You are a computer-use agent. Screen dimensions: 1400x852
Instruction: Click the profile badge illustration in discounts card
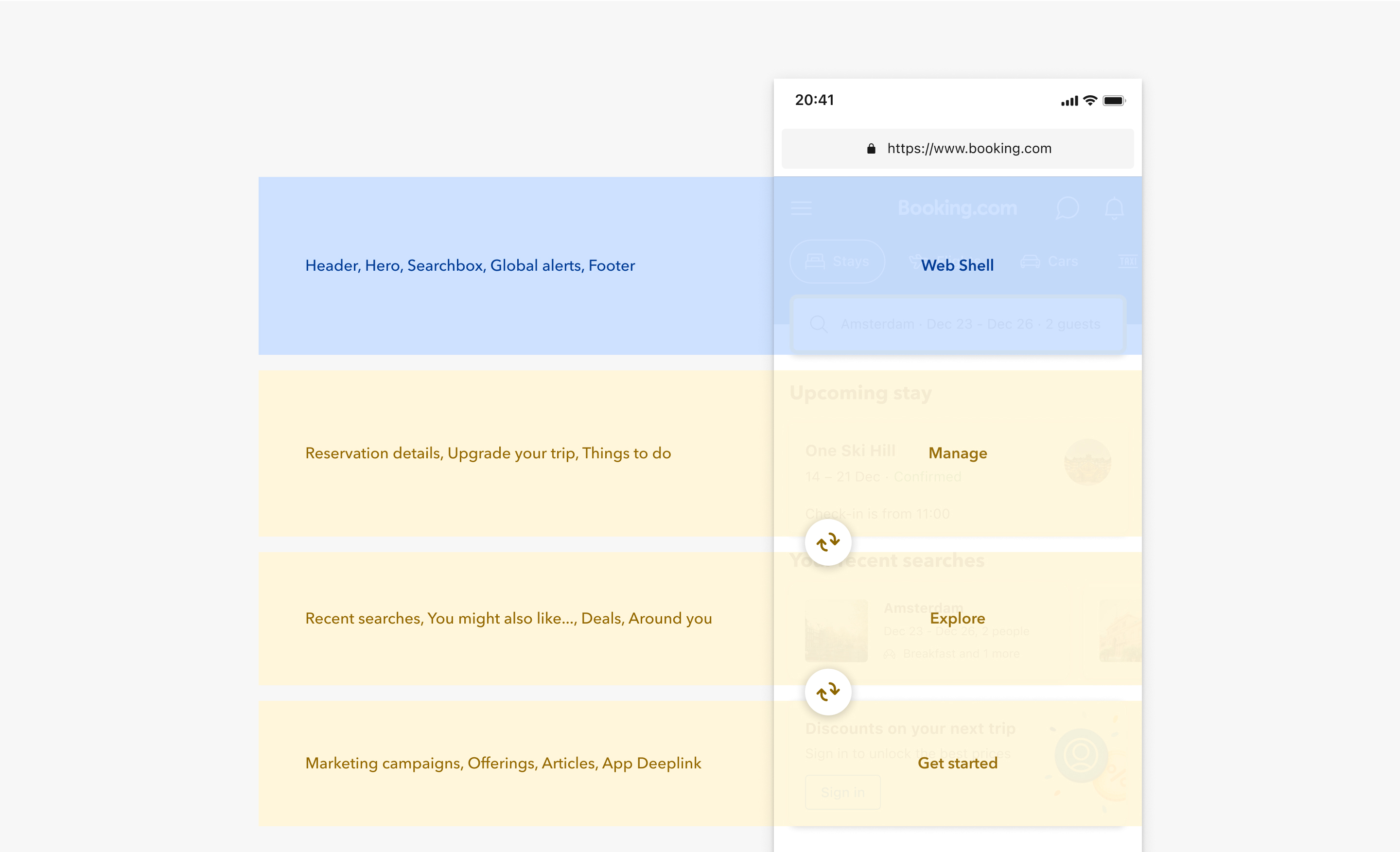click(x=1081, y=755)
